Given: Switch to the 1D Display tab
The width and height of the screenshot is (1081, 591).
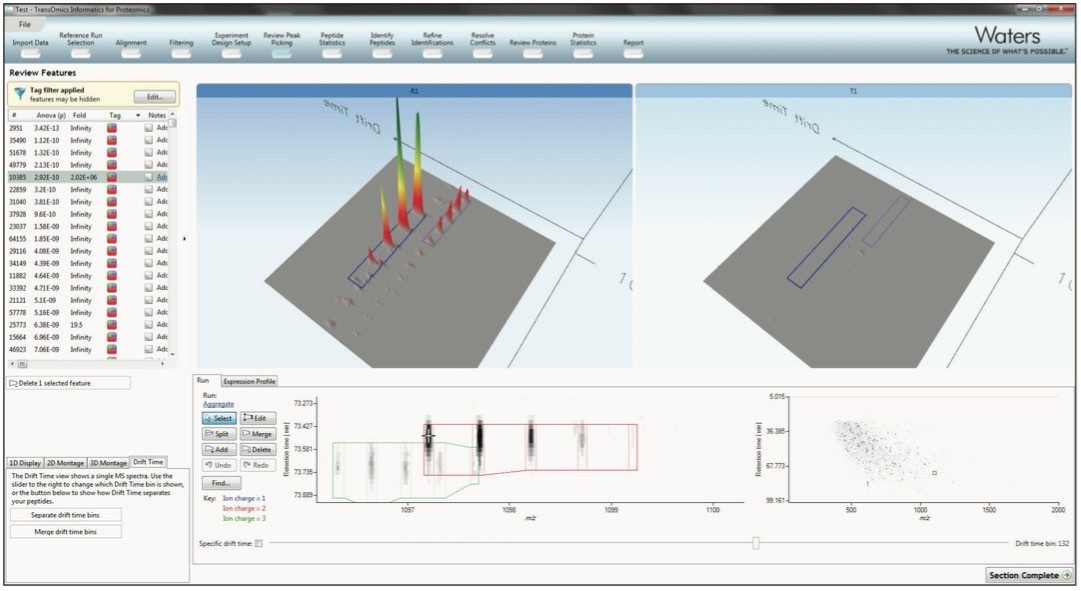Looking at the screenshot, I should click(25, 463).
